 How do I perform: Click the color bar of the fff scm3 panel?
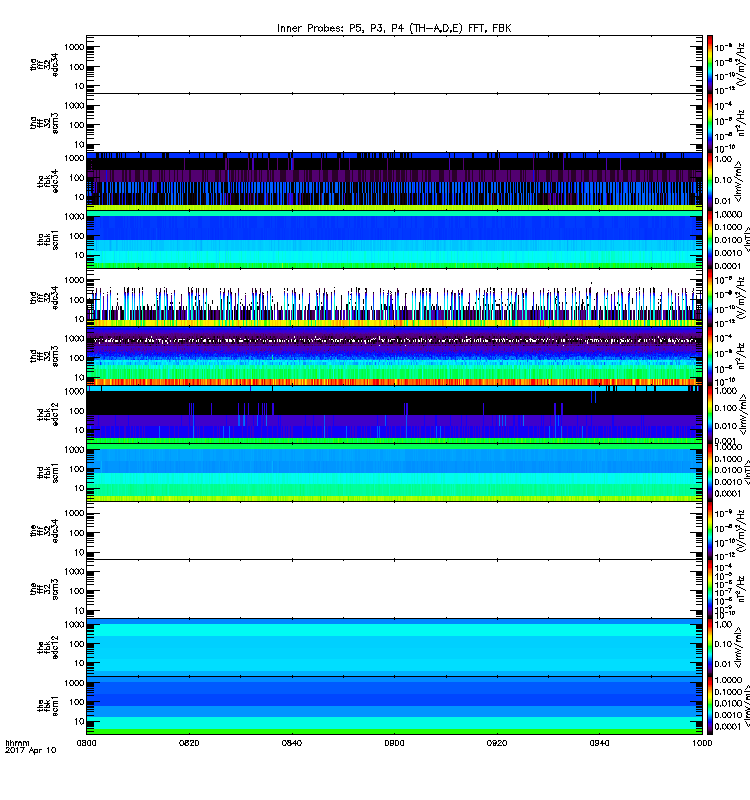click(x=710, y=589)
